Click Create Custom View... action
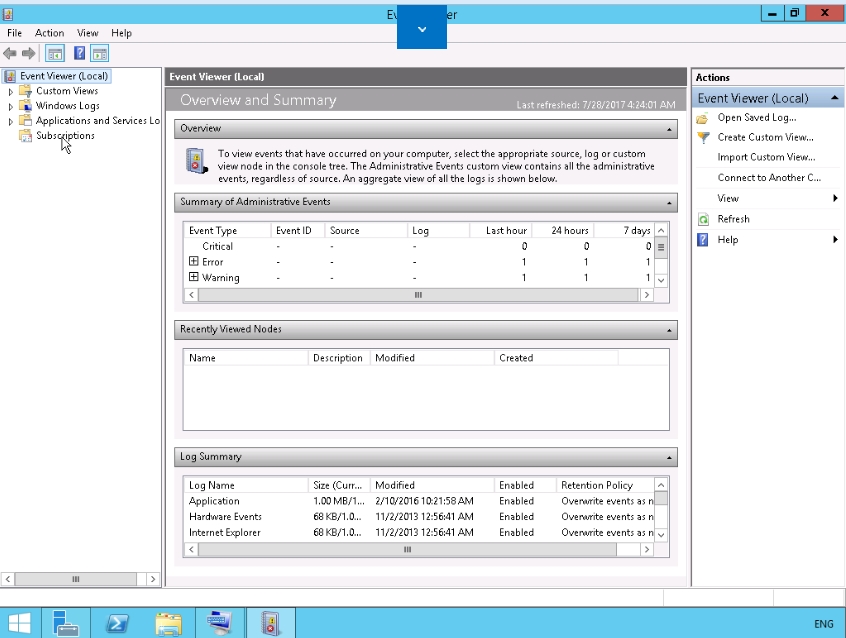The height and width of the screenshot is (638, 846). coord(766,137)
